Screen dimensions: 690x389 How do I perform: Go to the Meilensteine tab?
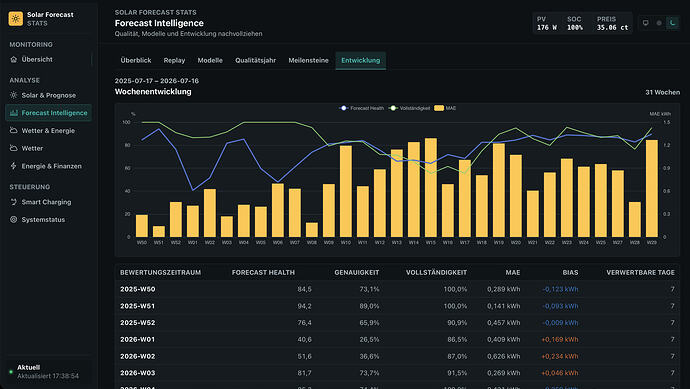click(308, 60)
